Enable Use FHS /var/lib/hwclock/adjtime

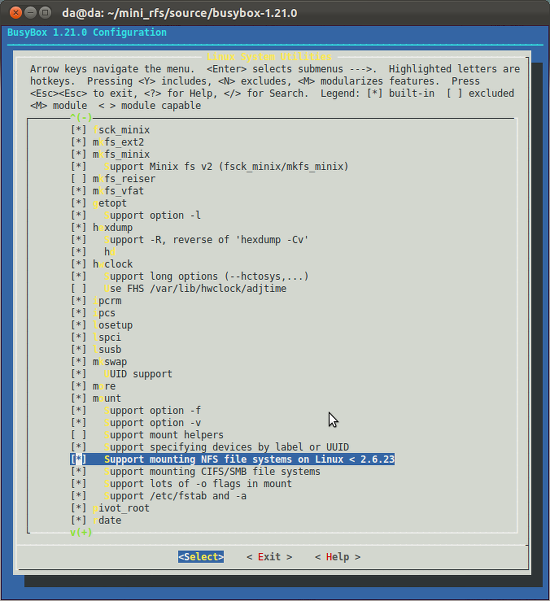pos(79,289)
